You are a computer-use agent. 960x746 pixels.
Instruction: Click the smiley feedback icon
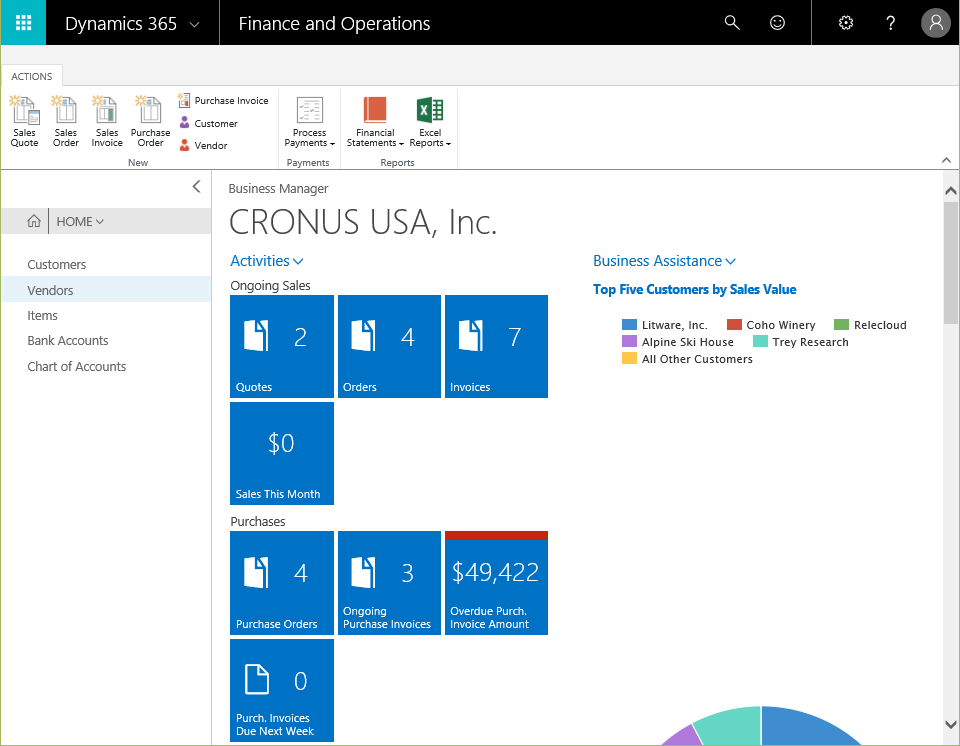pos(777,23)
